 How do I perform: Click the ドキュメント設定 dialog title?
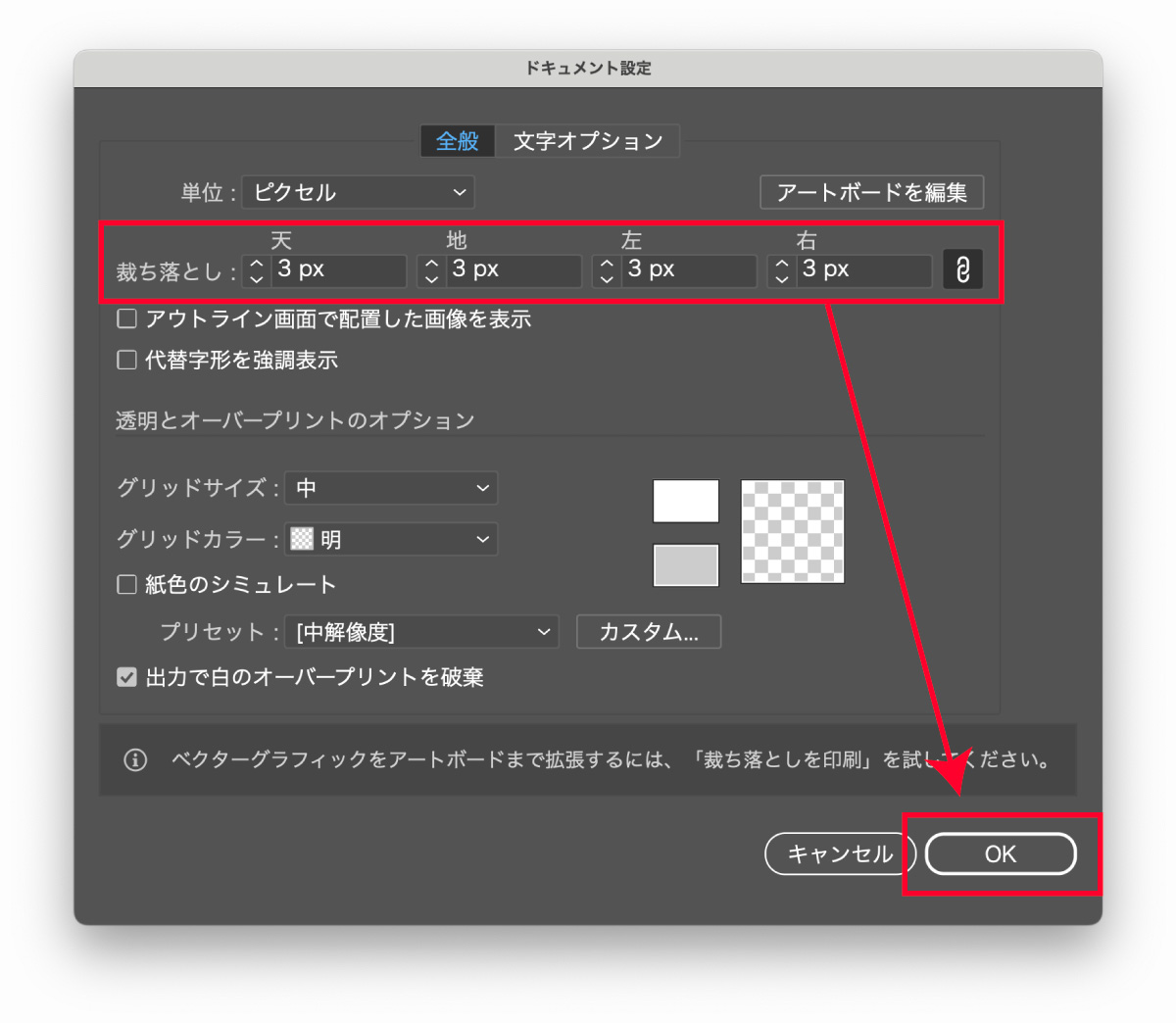[x=588, y=69]
